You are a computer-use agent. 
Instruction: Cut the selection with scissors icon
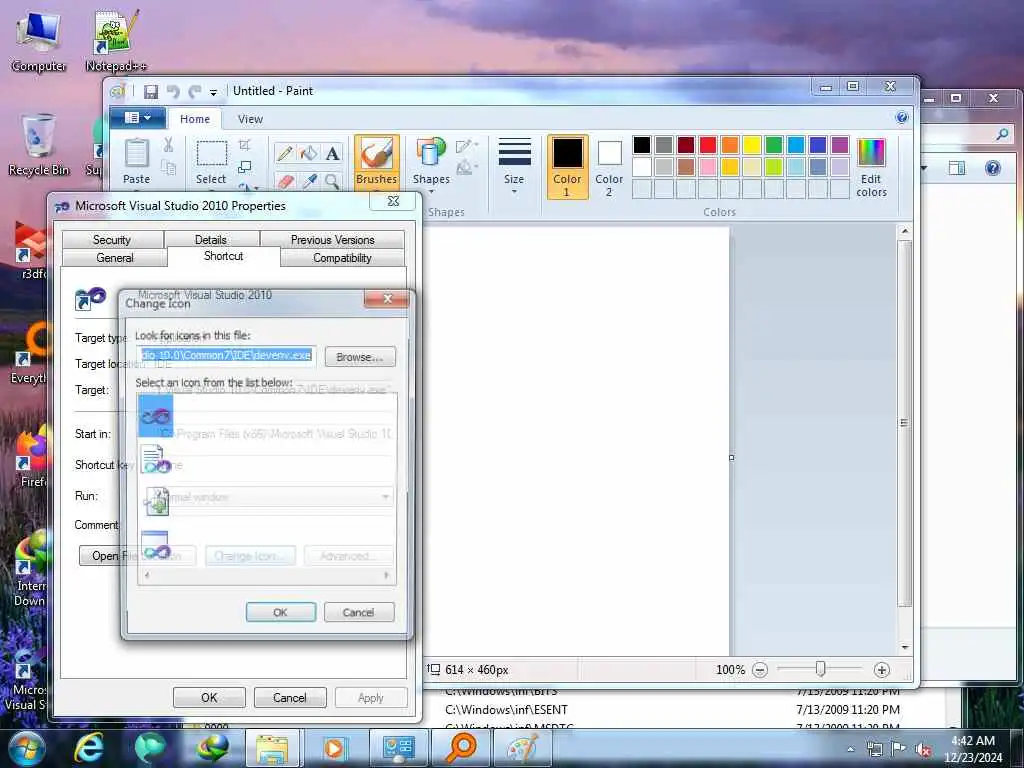coord(168,144)
